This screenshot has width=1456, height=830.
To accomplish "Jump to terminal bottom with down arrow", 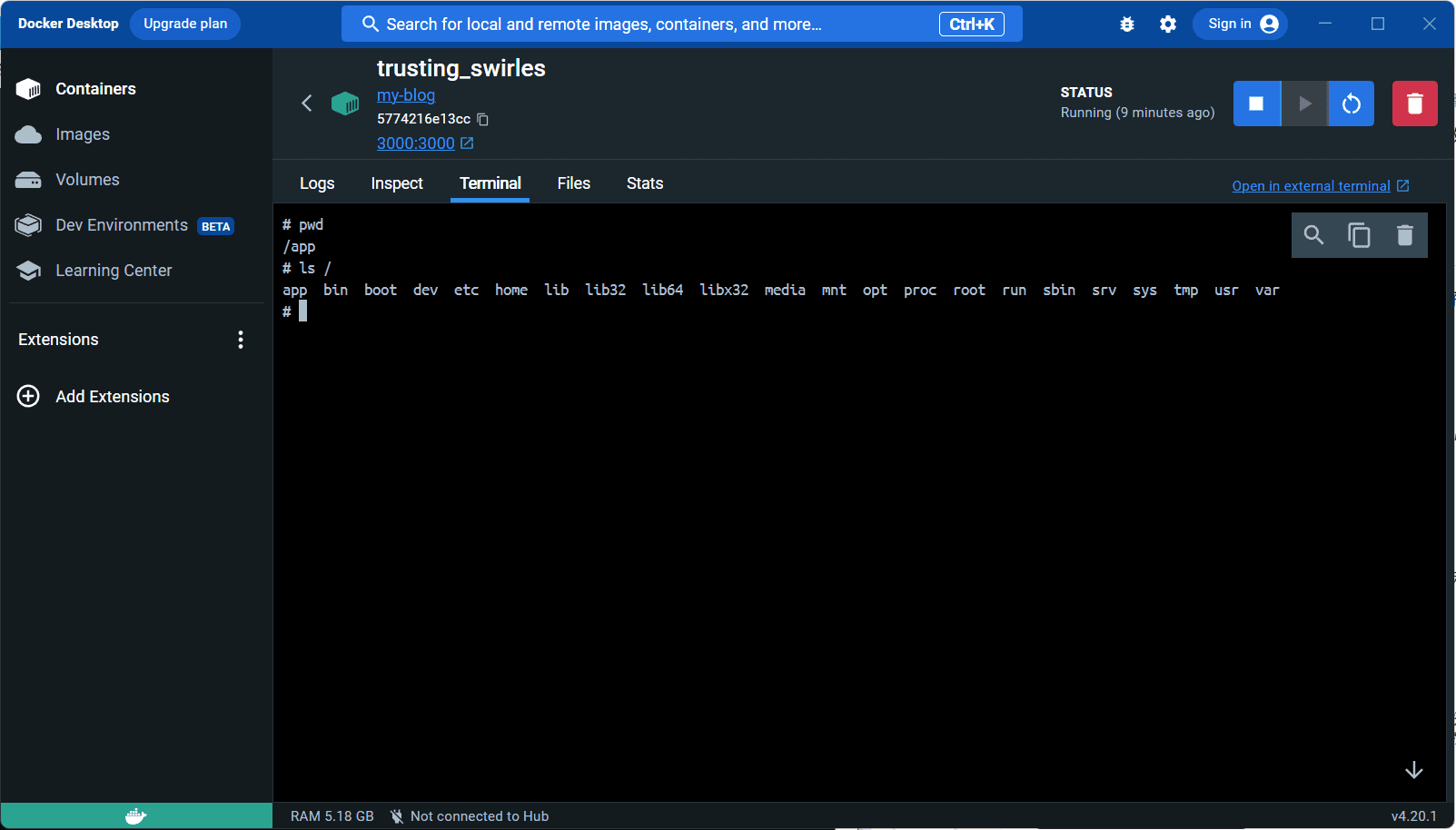I will point(1414,770).
